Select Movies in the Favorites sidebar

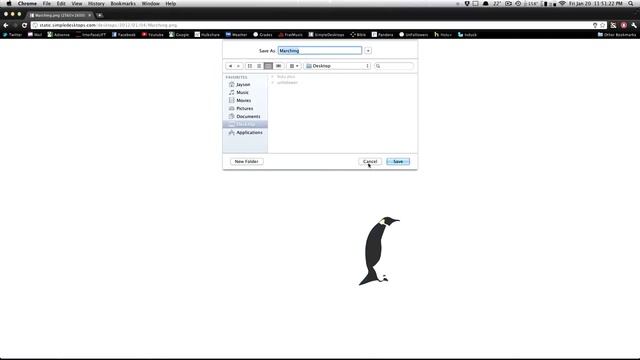click(x=245, y=100)
